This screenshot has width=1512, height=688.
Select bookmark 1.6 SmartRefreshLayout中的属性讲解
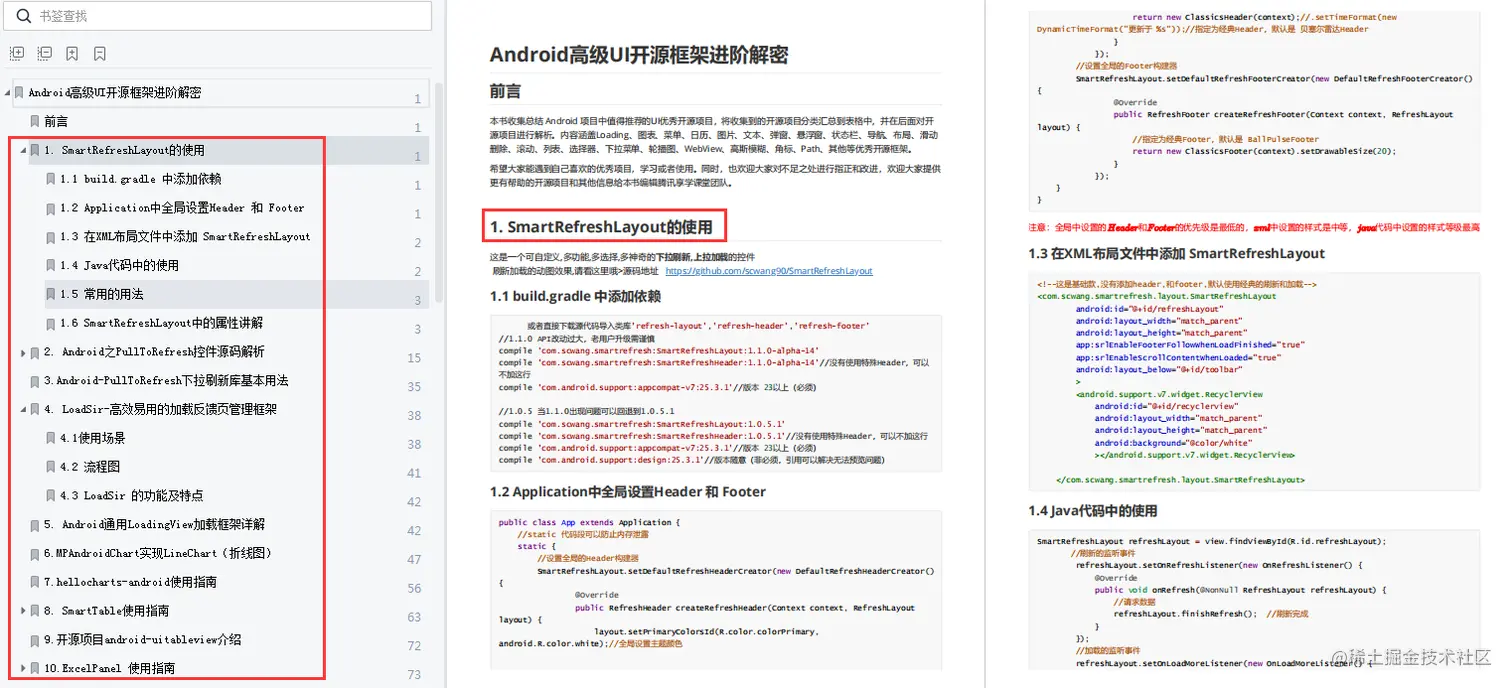(x=161, y=323)
